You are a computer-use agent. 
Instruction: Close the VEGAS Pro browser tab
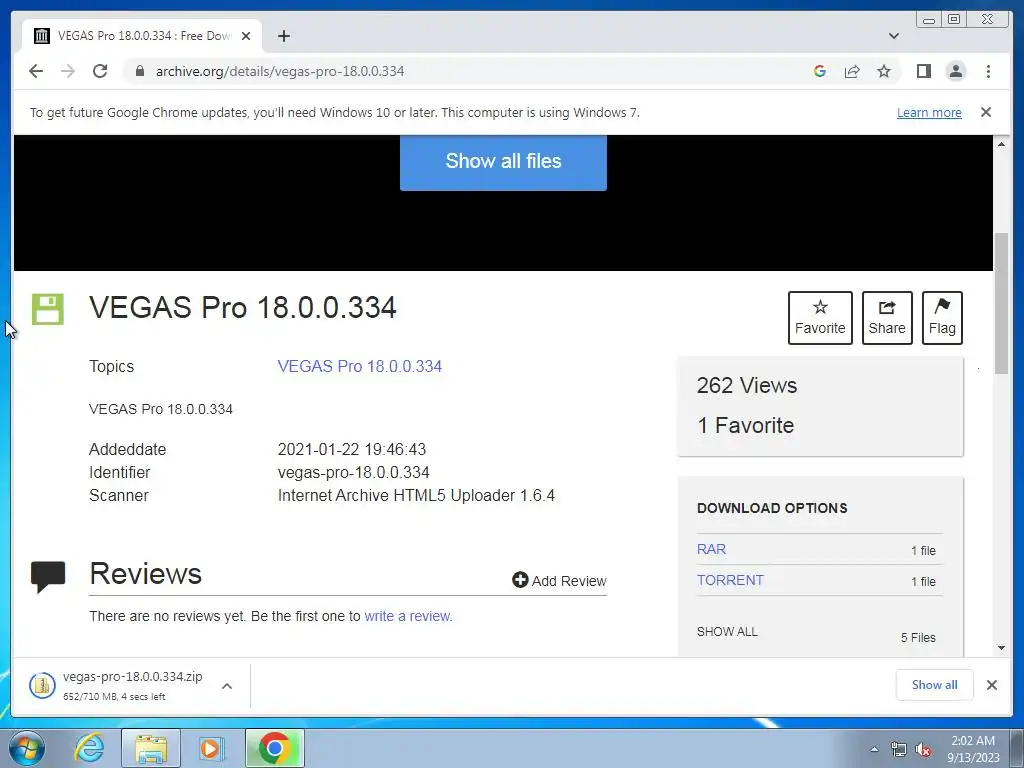[246, 36]
